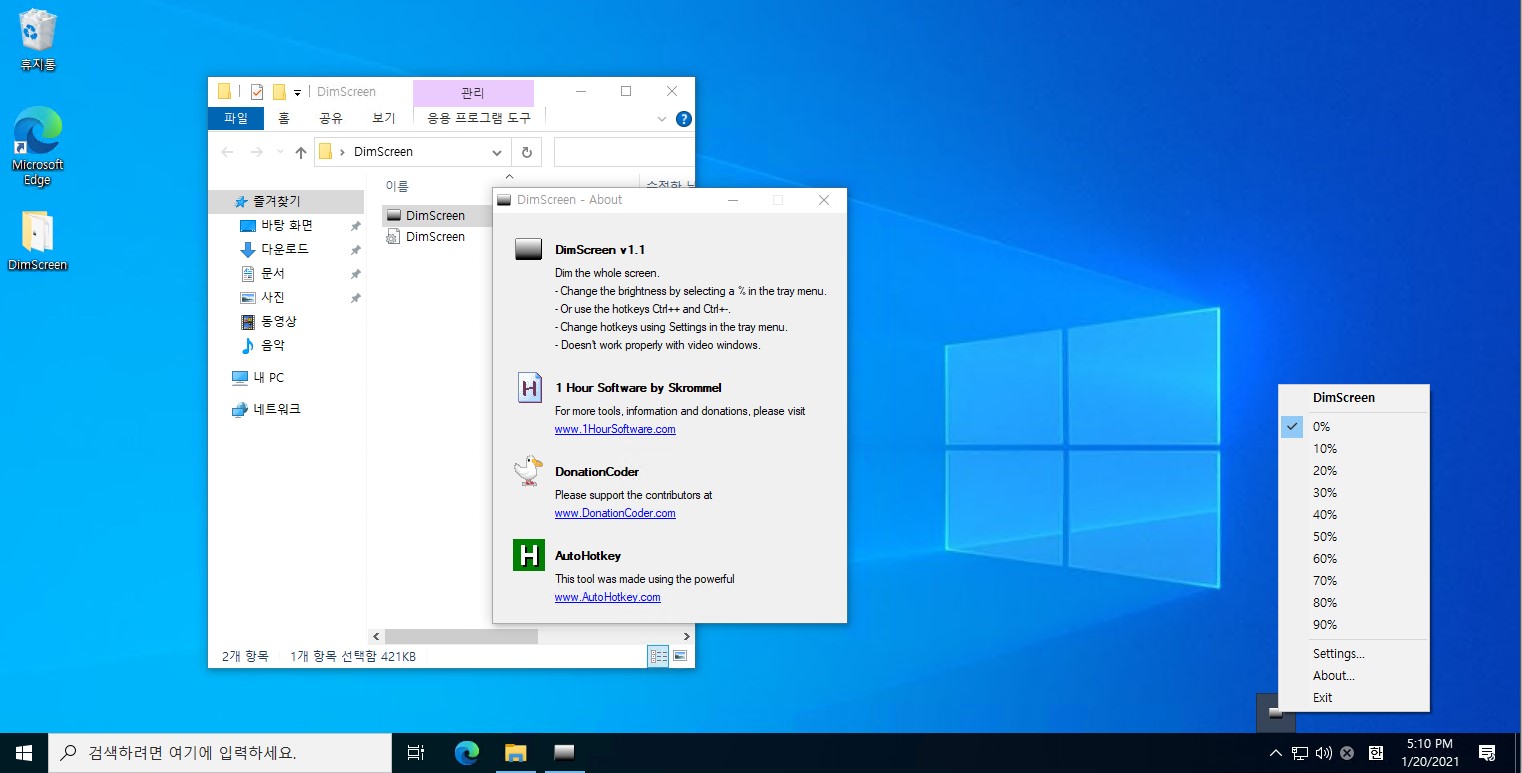Open the 보기 ribbon tab
The height and width of the screenshot is (773, 1522).
pos(384,118)
